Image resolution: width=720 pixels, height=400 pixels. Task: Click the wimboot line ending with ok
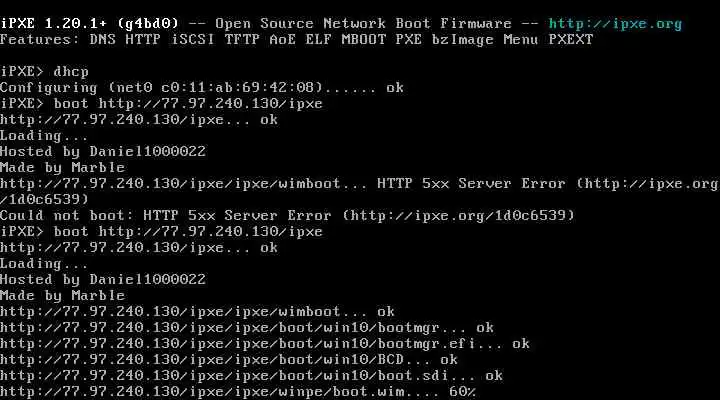coord(197,312)
